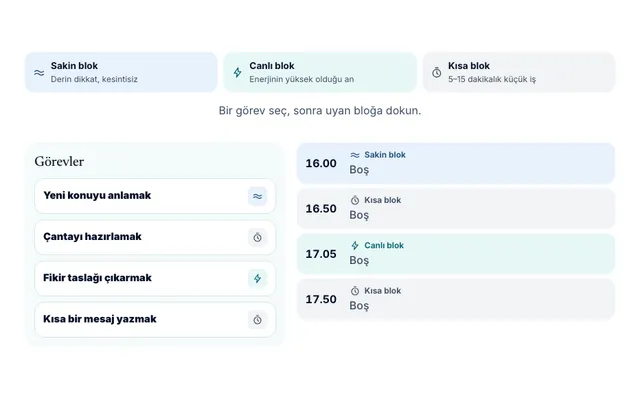Click lightning icon on Fikir taslağı çıkarmak task

[257, 279]
